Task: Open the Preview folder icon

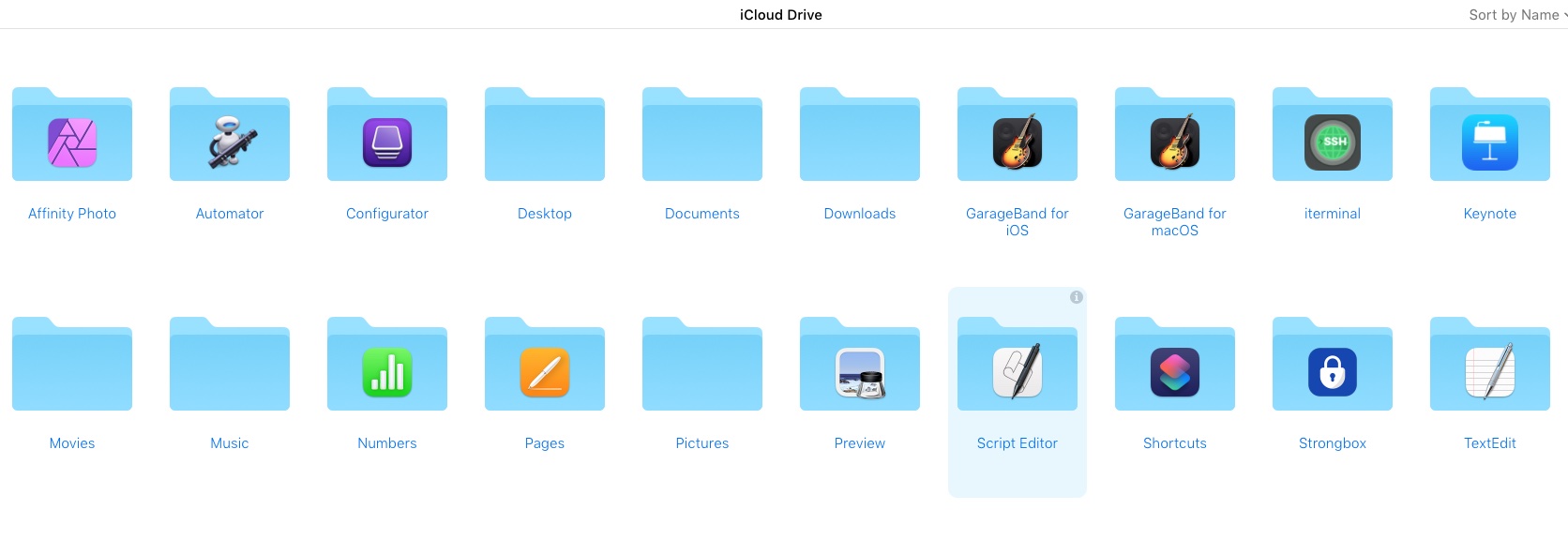Action: point(860,364)
